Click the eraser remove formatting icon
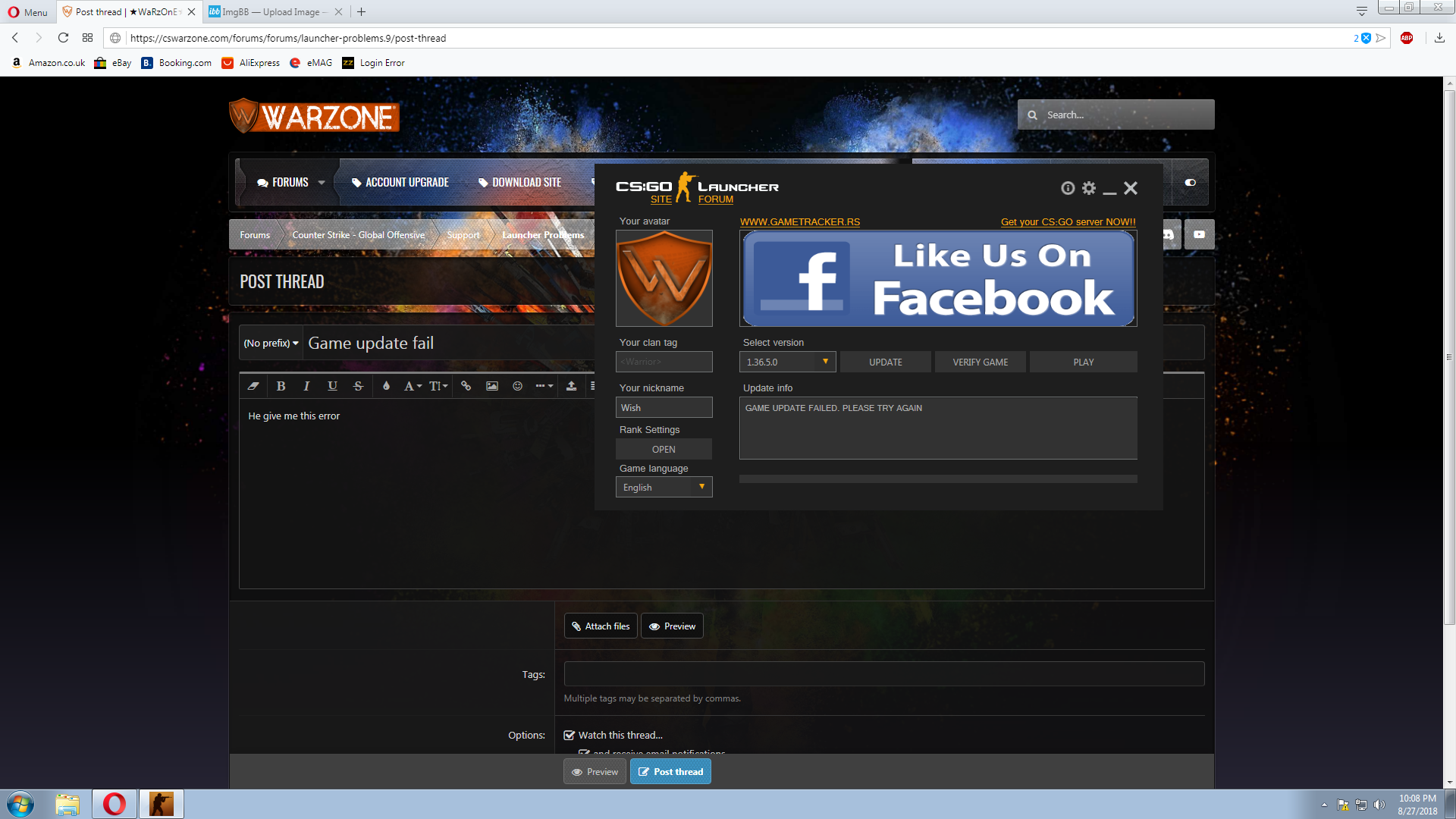 pos(253,386)
